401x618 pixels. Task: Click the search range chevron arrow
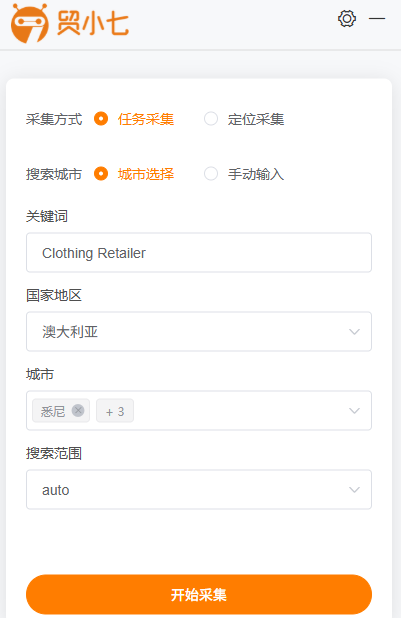(354, 490)
